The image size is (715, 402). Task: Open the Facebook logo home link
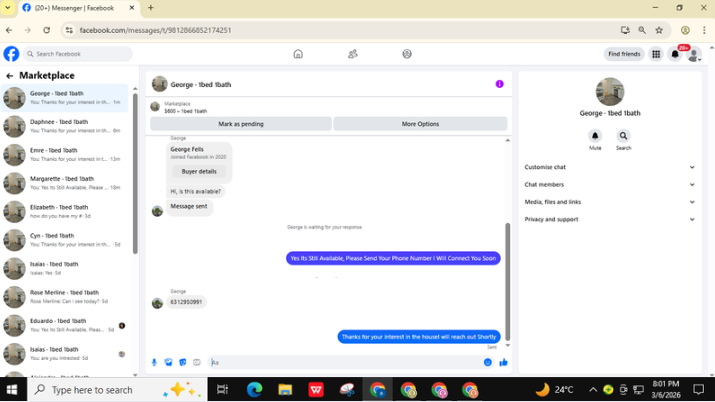tap(11, 54)
